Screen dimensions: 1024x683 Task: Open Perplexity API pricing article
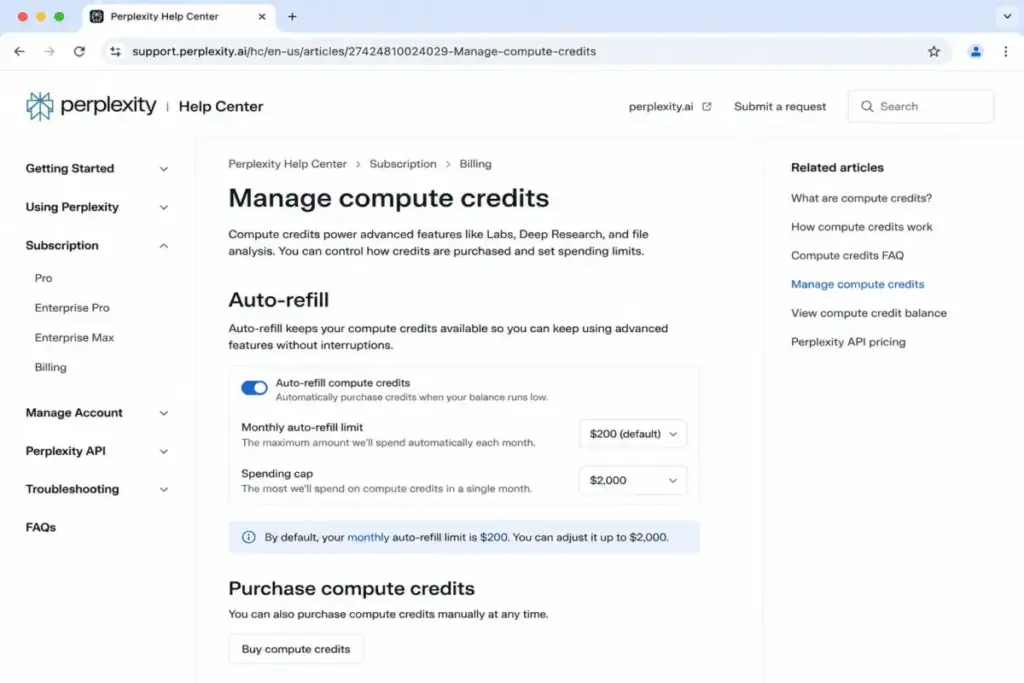tap(848, 342)
